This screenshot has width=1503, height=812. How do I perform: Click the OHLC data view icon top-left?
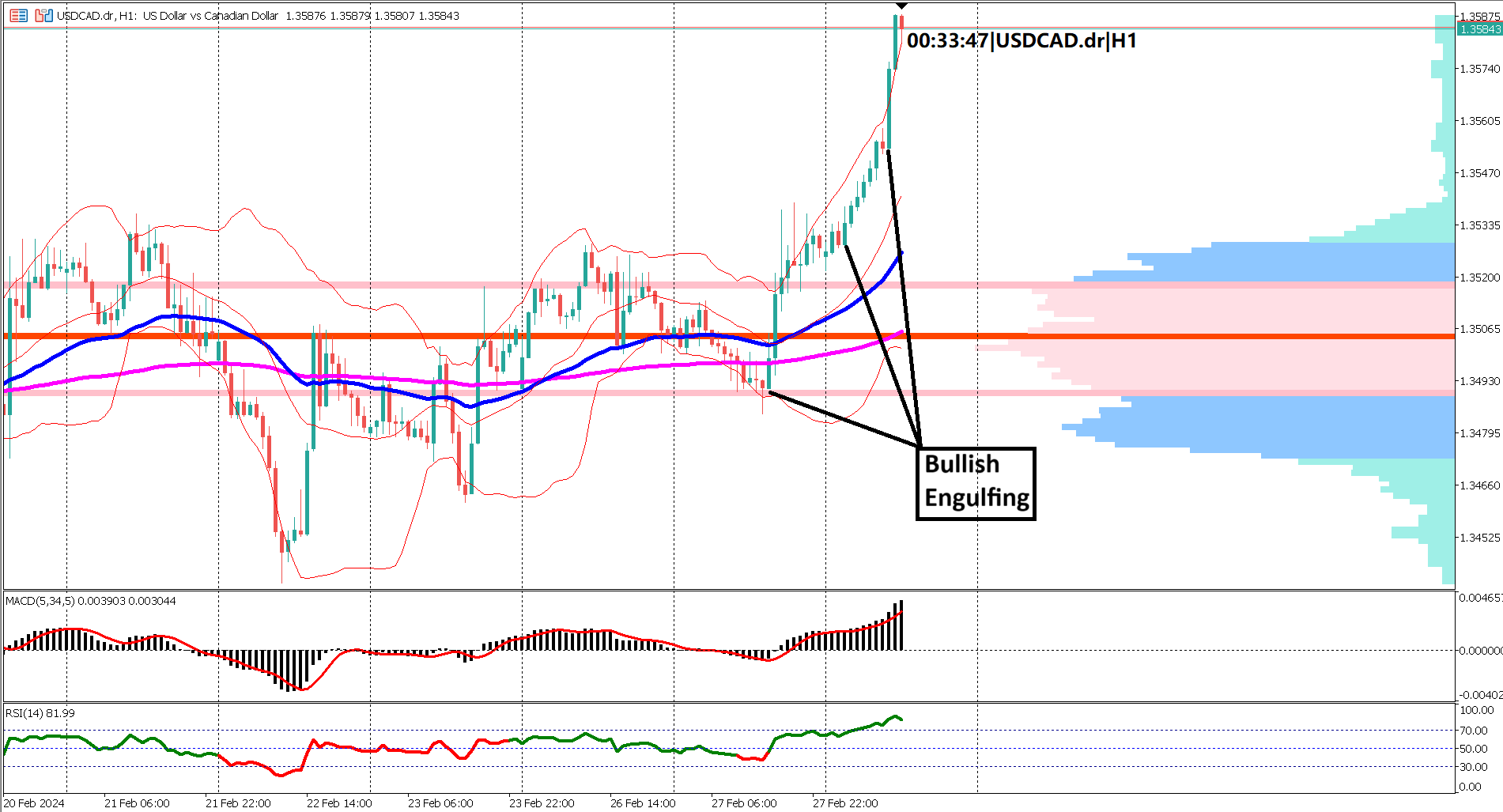18,15
